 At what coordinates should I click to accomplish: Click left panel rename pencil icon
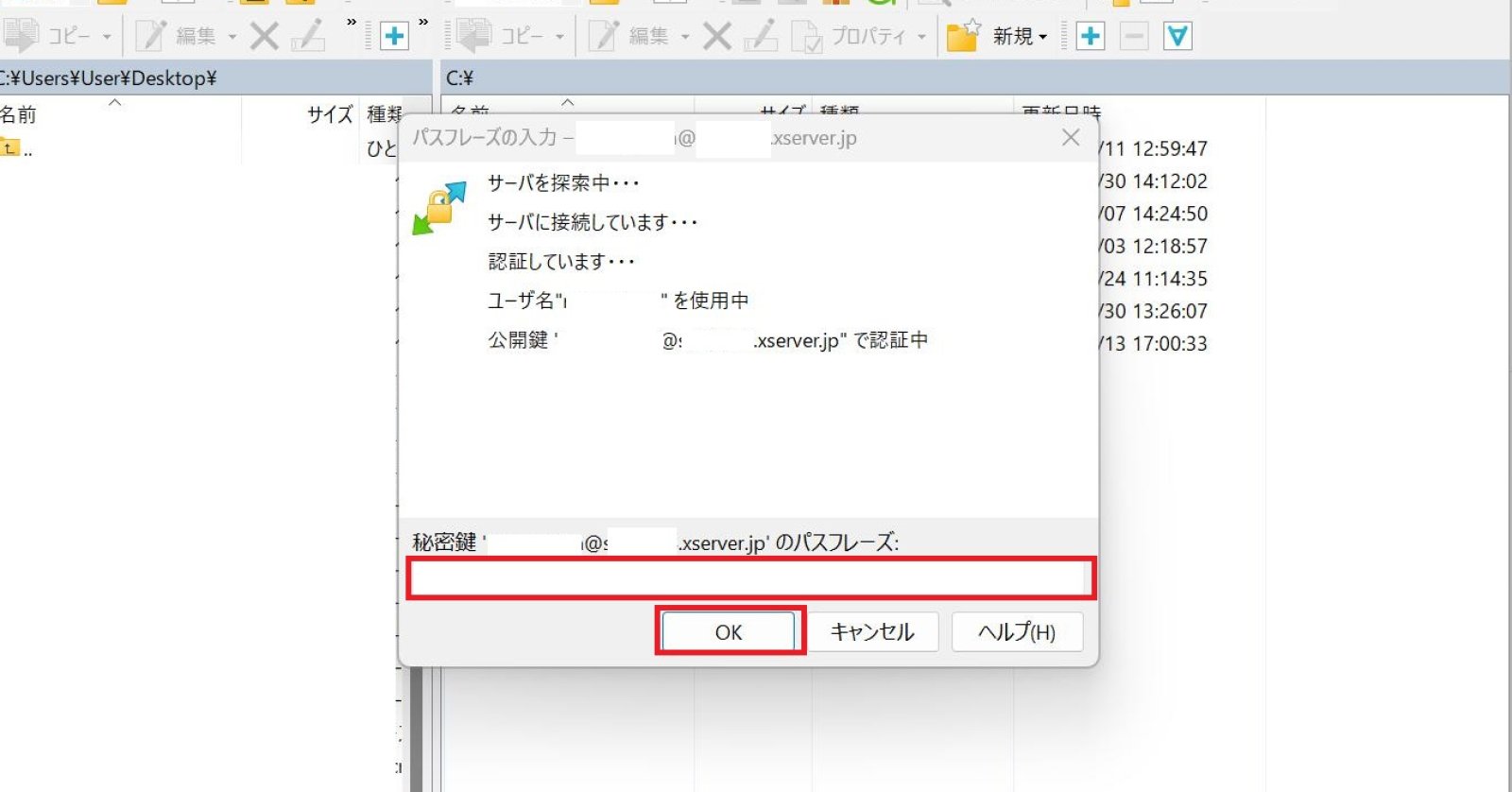pyautogui.click(x=309, y=36)
